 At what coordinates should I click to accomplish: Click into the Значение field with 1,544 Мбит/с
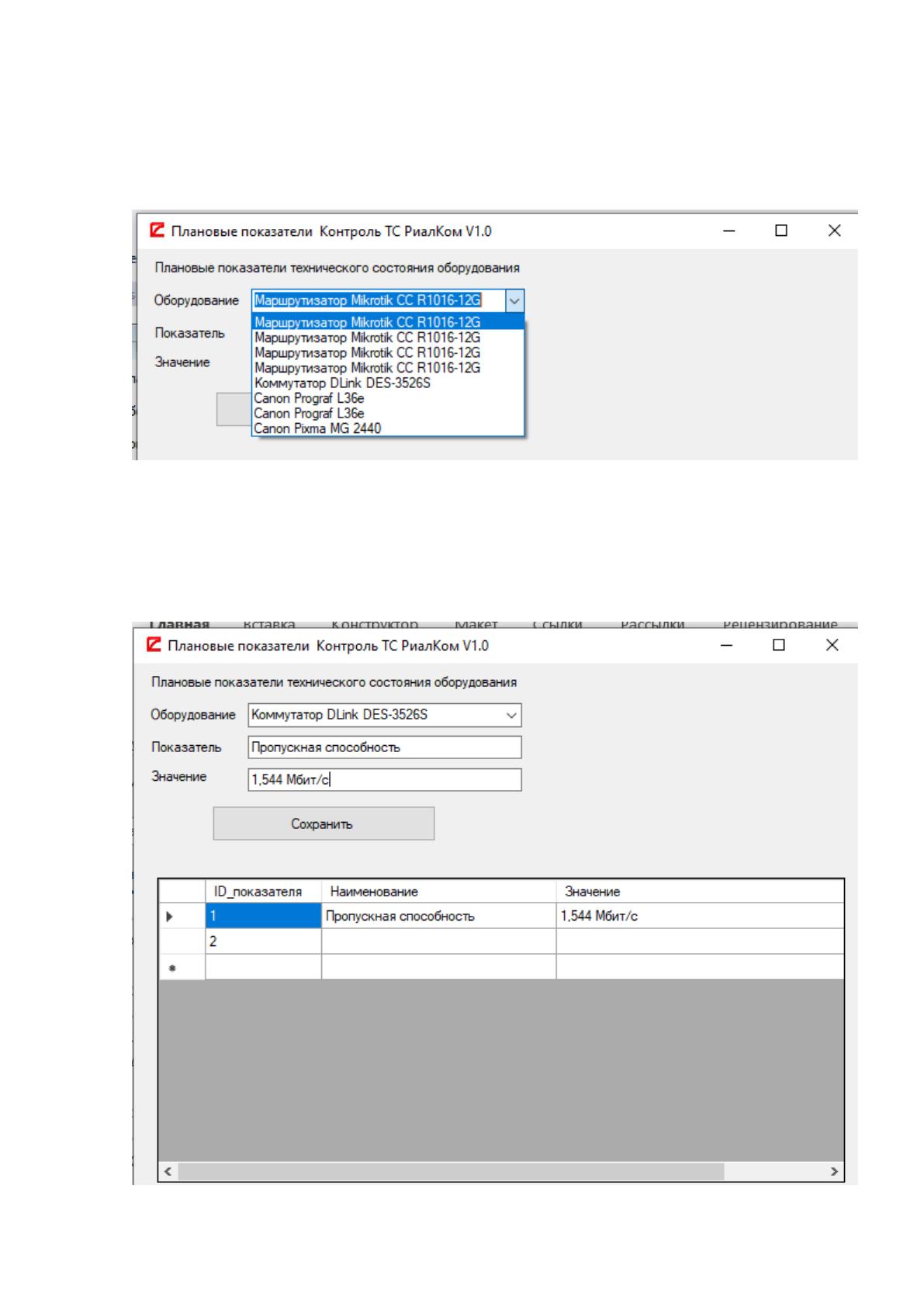coord(385,780)
